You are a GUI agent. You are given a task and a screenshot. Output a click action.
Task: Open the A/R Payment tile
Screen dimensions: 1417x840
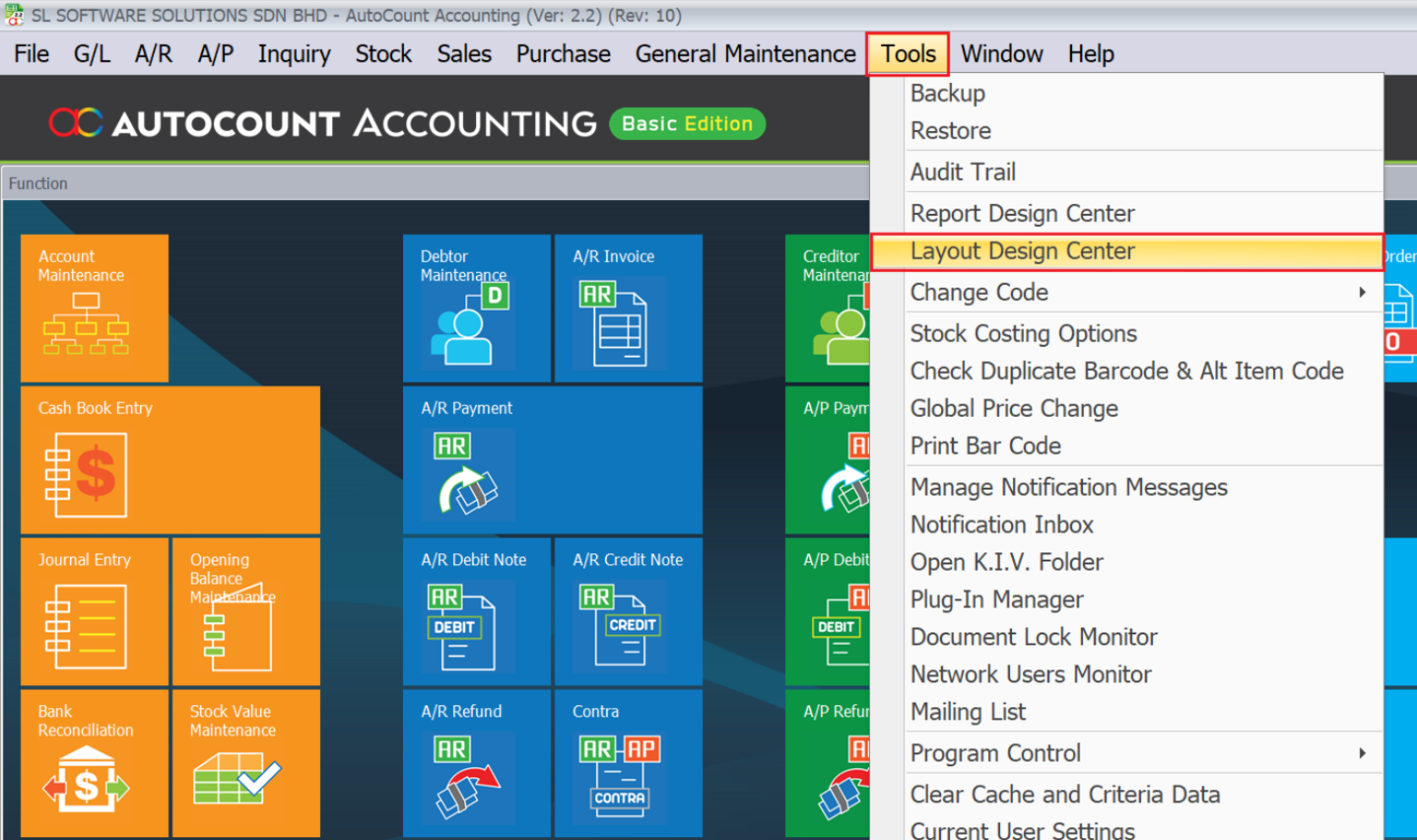click(x=553, y=460)
